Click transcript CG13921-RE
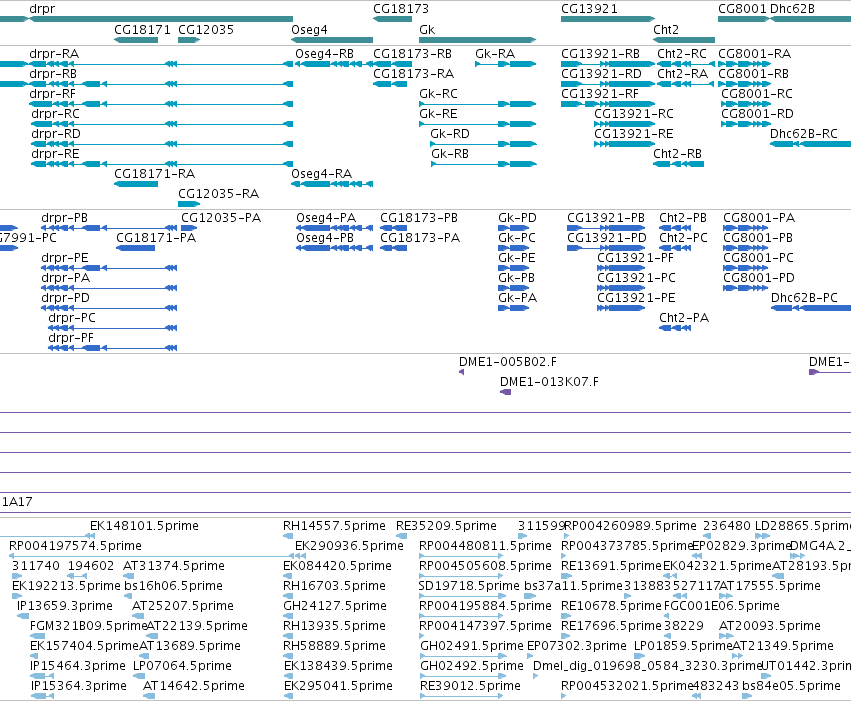 (x=625, y=144)
